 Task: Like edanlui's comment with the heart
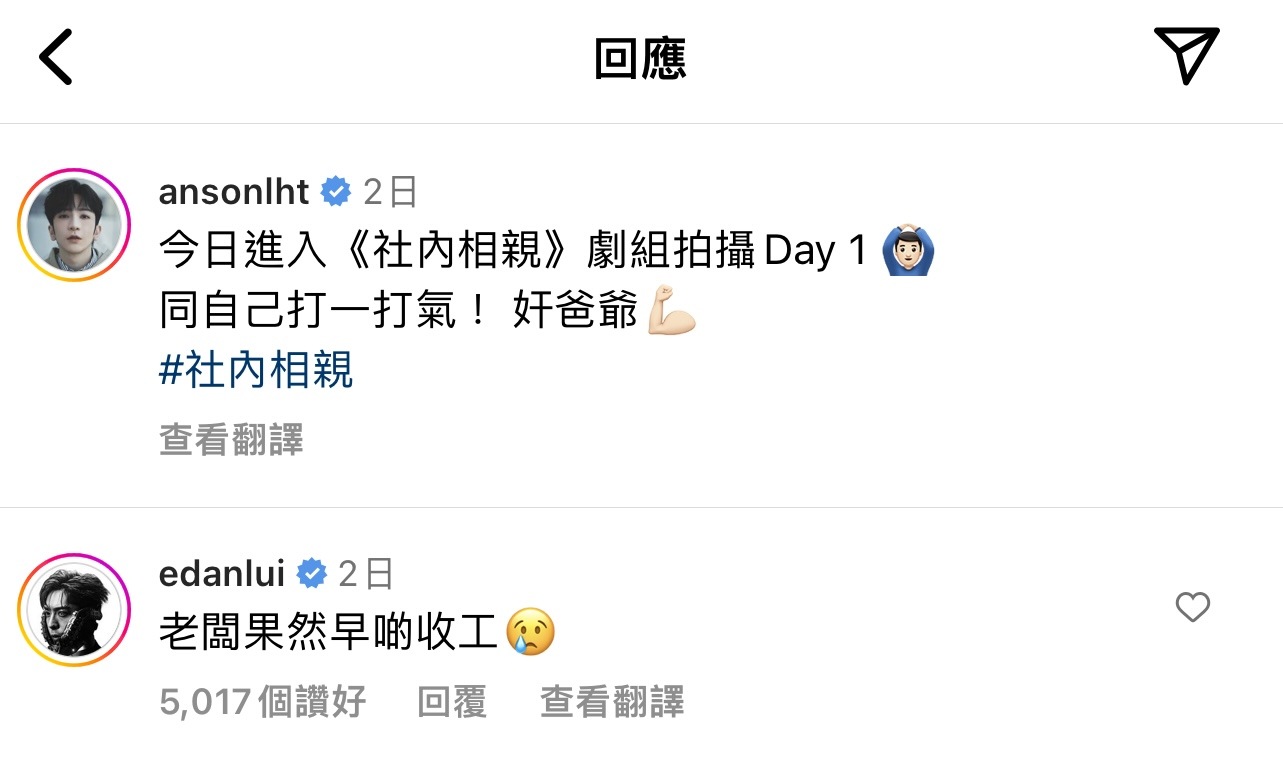pos(1192,607)
